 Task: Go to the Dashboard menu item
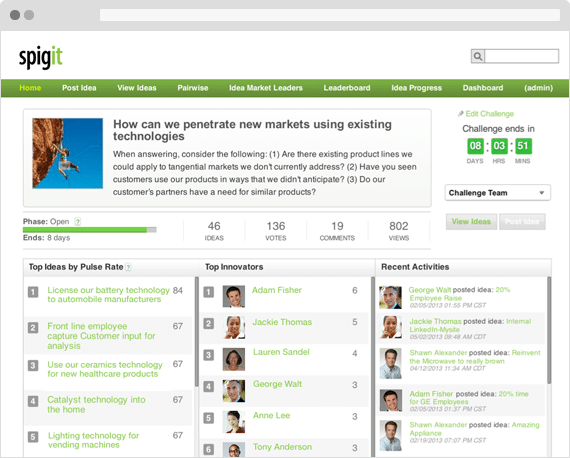pos(483,88)
